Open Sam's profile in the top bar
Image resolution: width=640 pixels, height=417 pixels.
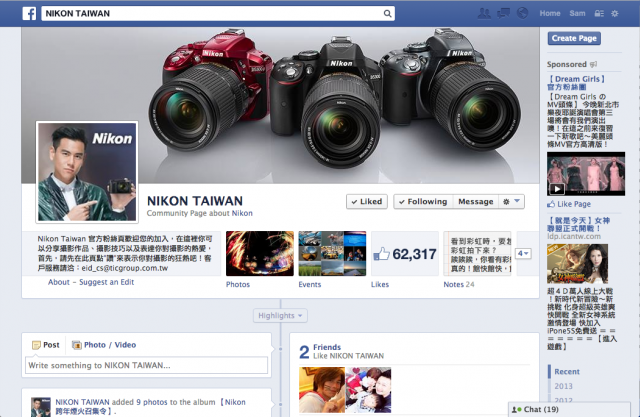[x=577, y=13]
